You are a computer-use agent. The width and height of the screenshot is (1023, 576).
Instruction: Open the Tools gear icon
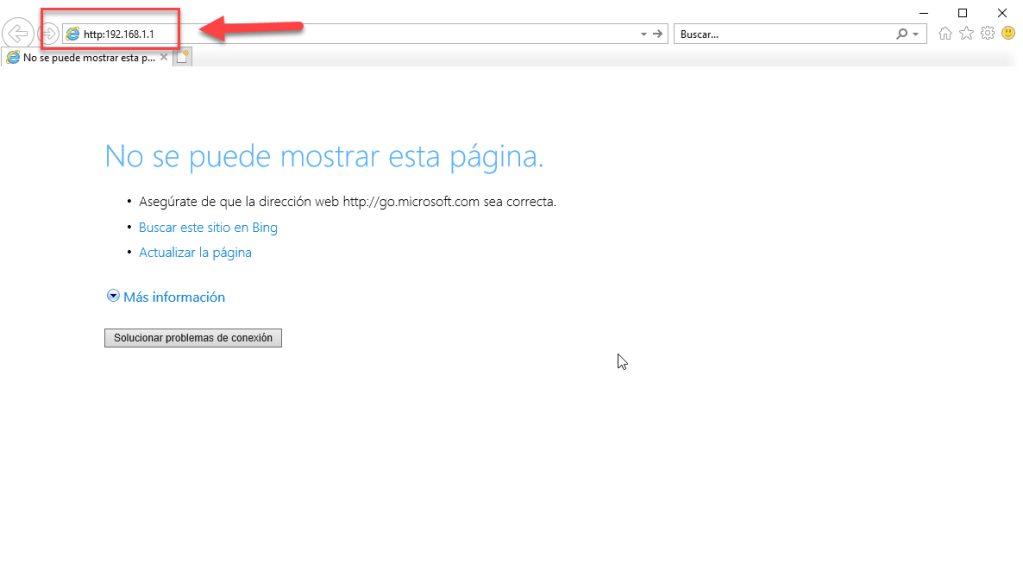[987, 34]
